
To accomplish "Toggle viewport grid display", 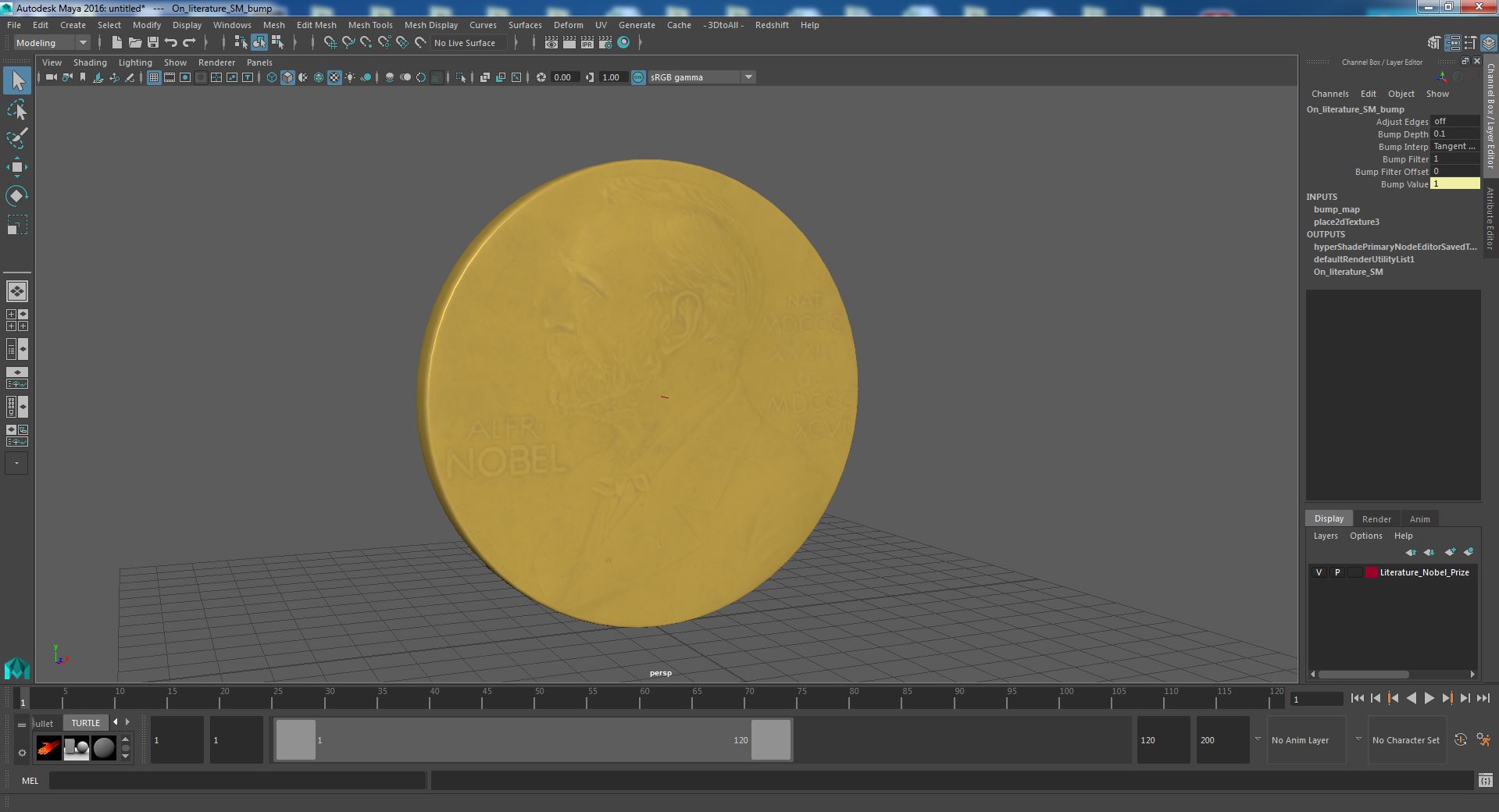I will (x=154, y=77).
